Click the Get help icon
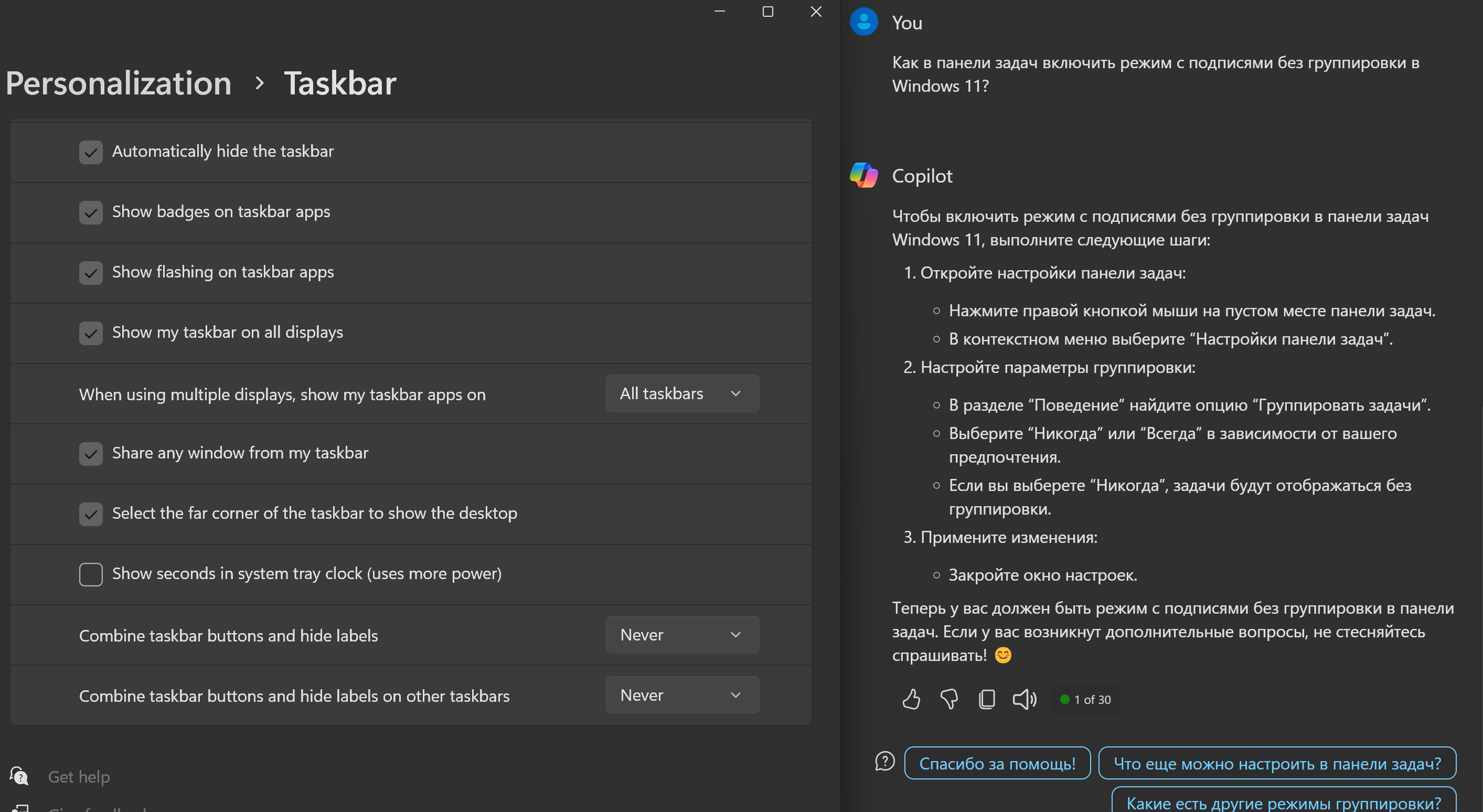 19,776
